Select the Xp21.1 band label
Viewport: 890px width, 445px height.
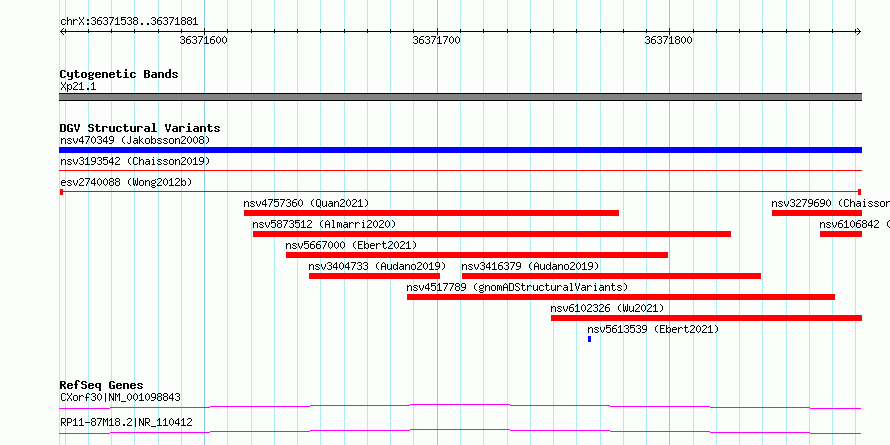point(78,87)
